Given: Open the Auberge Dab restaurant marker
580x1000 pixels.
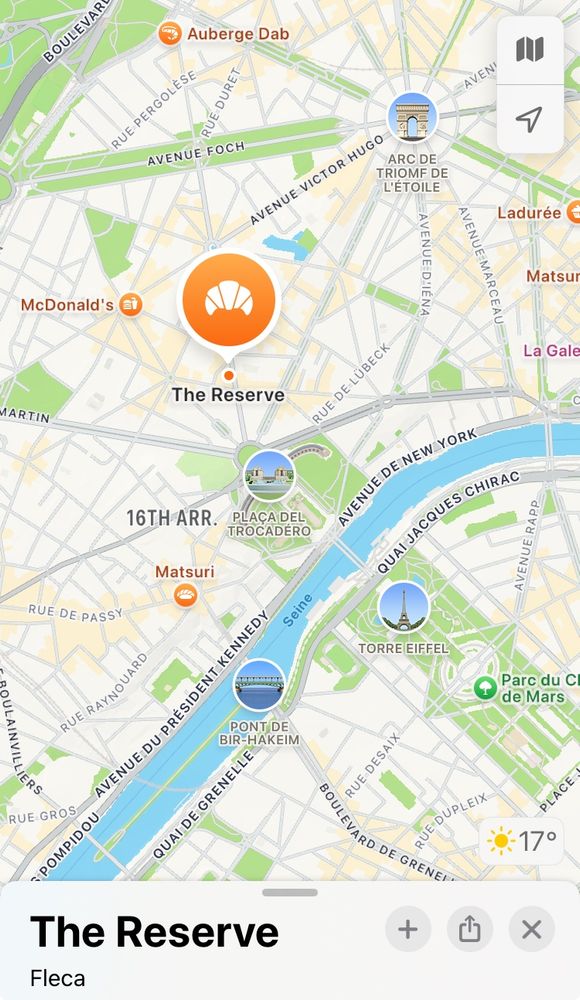Looking at the screenshot, I should (x=170, y=34).
